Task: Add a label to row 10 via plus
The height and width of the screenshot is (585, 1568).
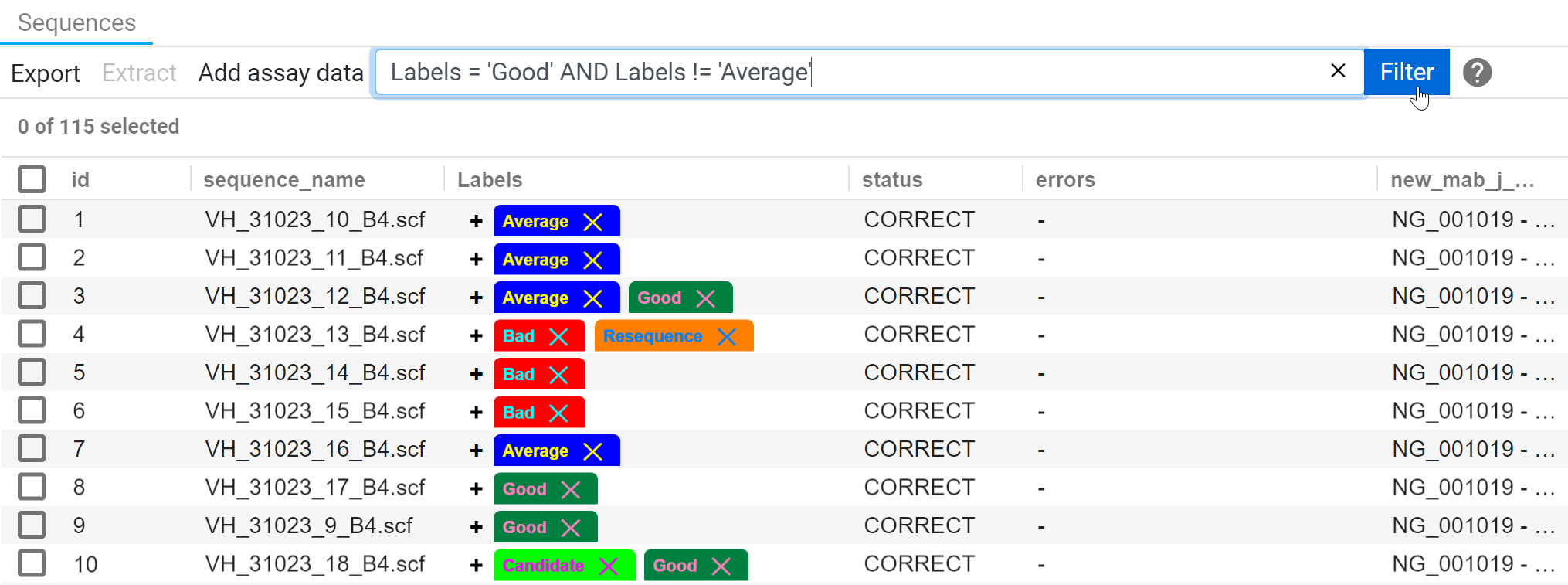Action: coord(476,566)
